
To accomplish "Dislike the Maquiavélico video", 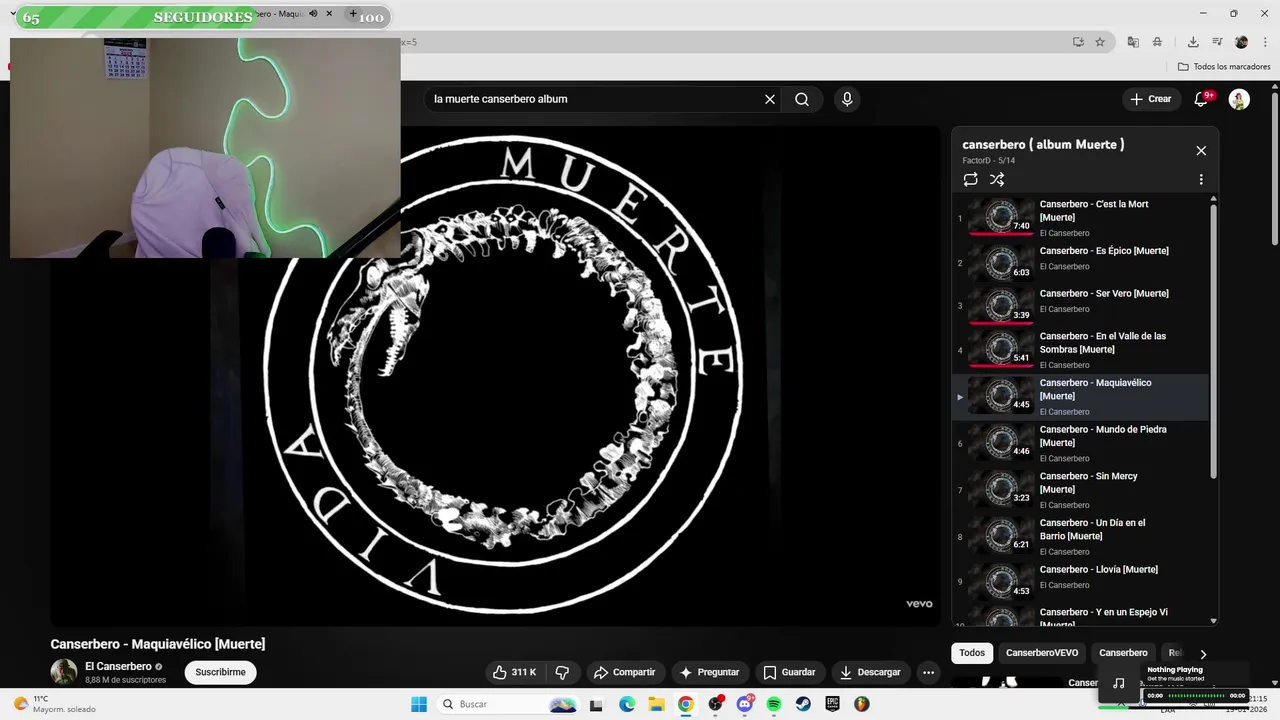I will click(x=562, y=672).
